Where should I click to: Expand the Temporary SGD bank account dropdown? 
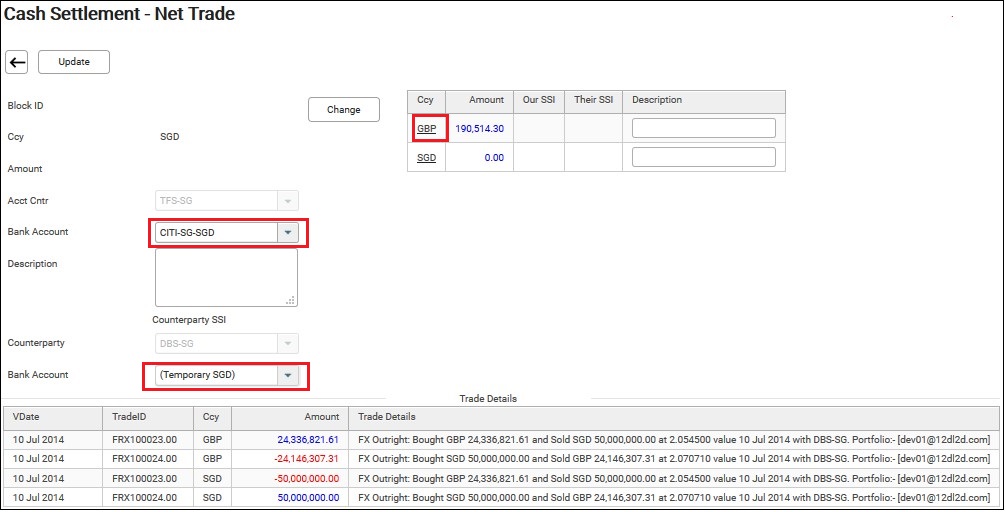tap(288, 376)
